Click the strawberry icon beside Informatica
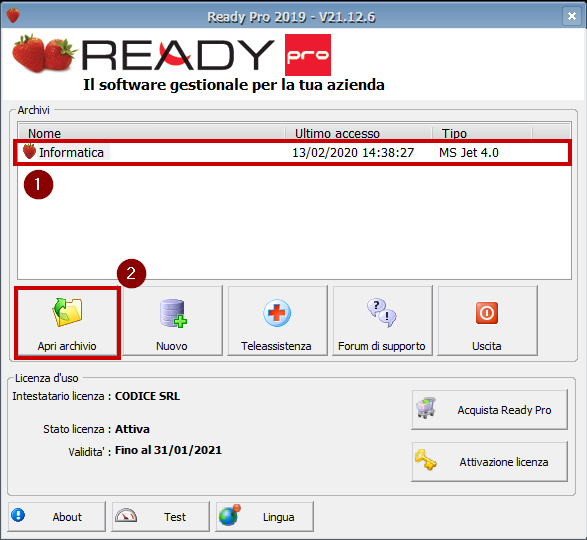This screenshot has height=540, width=587. coord(29,152)
